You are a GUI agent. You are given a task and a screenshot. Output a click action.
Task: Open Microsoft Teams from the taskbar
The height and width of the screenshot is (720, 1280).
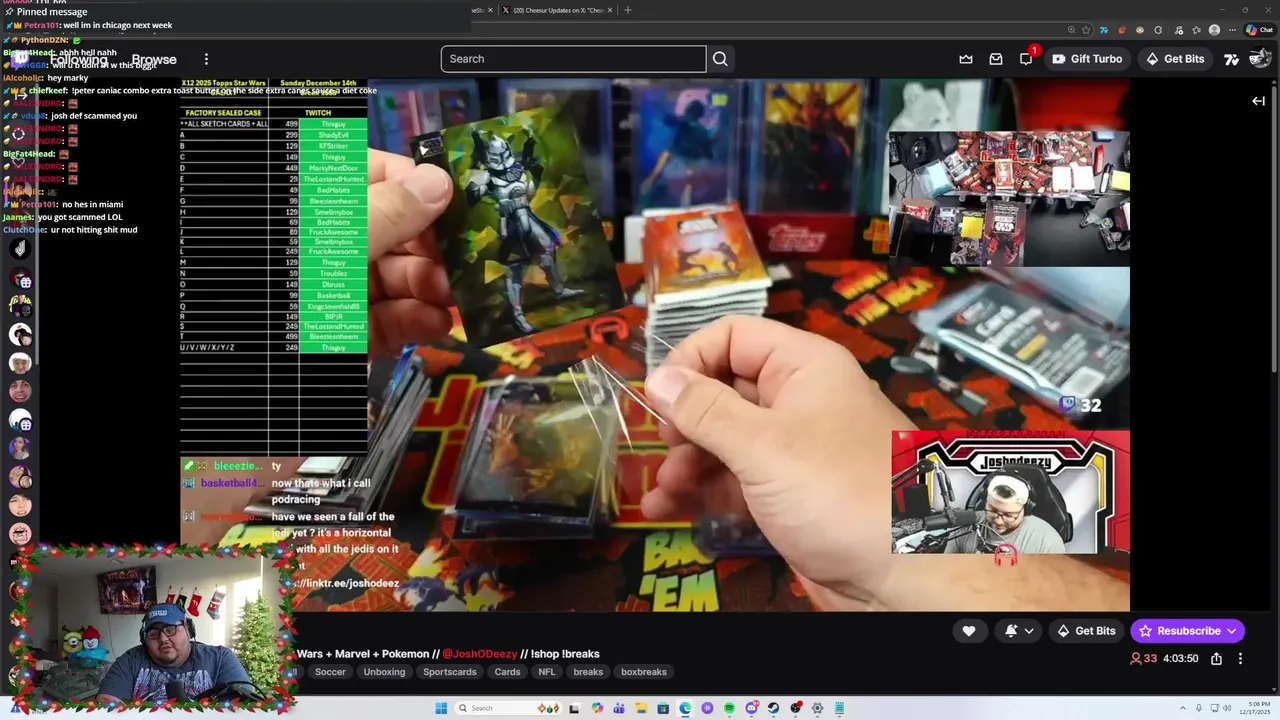click(x=619, y=708)
